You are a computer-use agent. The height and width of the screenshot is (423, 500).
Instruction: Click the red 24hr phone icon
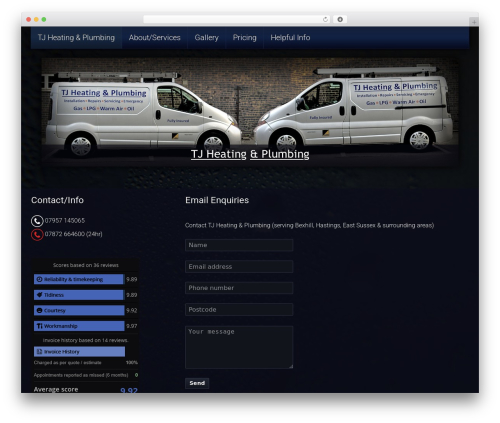37,234
